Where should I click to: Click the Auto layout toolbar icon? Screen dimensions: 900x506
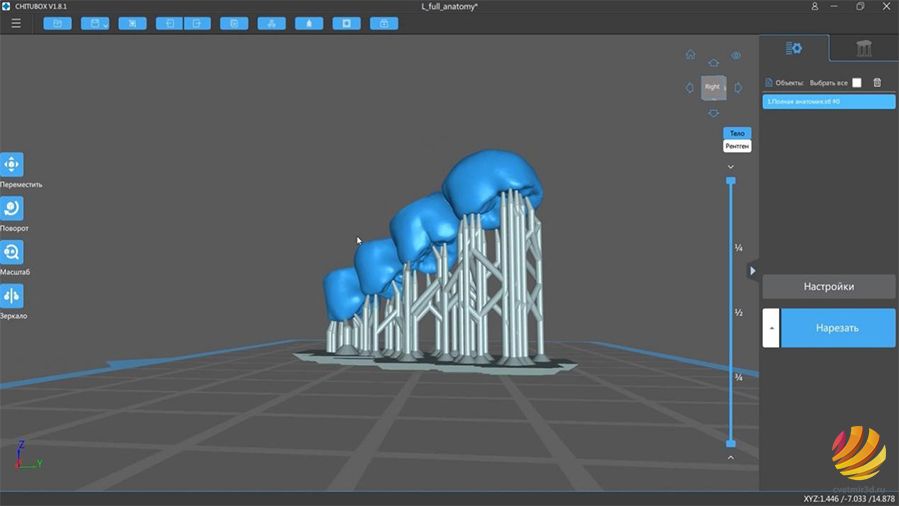[271, 24]
